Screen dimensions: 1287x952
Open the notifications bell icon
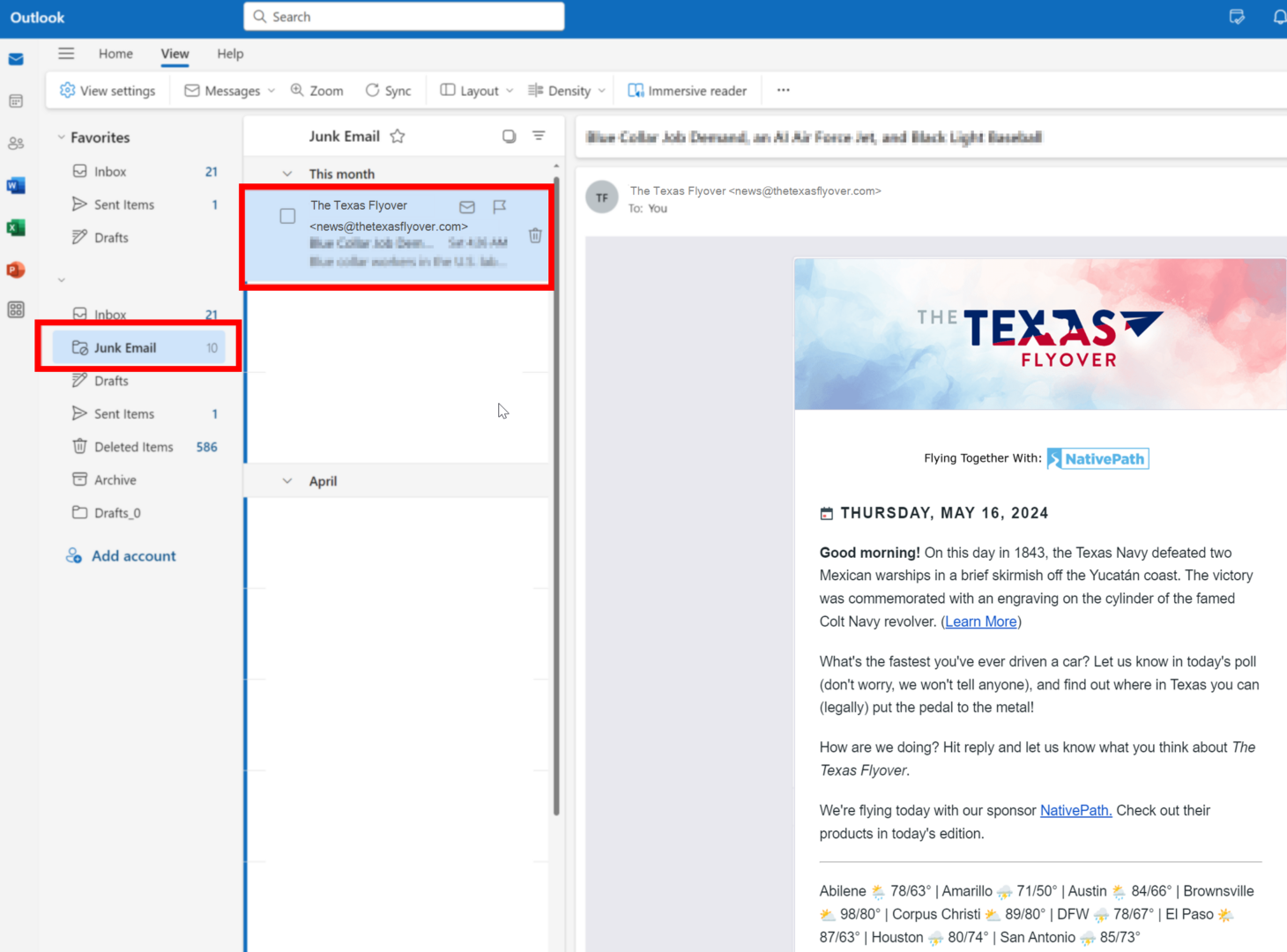pyautogui.click(x=1279, y=17)
